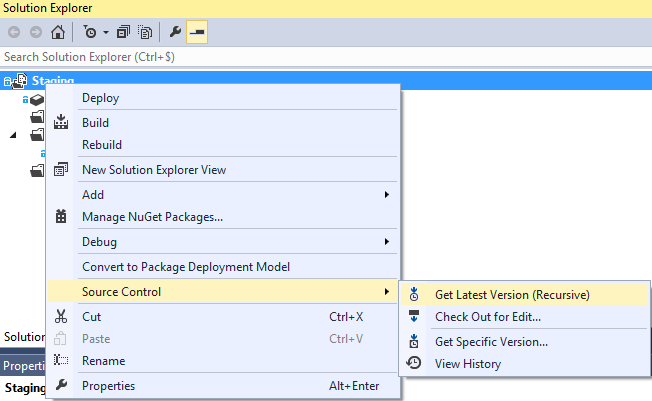
Task: Click the Back navigation arrow icon
Action: (x=14, y=33)
